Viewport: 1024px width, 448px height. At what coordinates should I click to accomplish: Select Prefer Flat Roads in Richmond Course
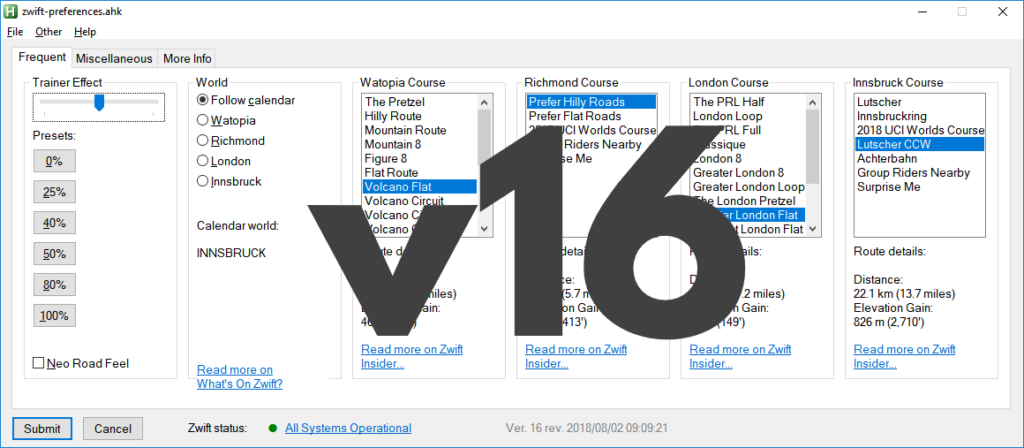click(x=591, y=116)
